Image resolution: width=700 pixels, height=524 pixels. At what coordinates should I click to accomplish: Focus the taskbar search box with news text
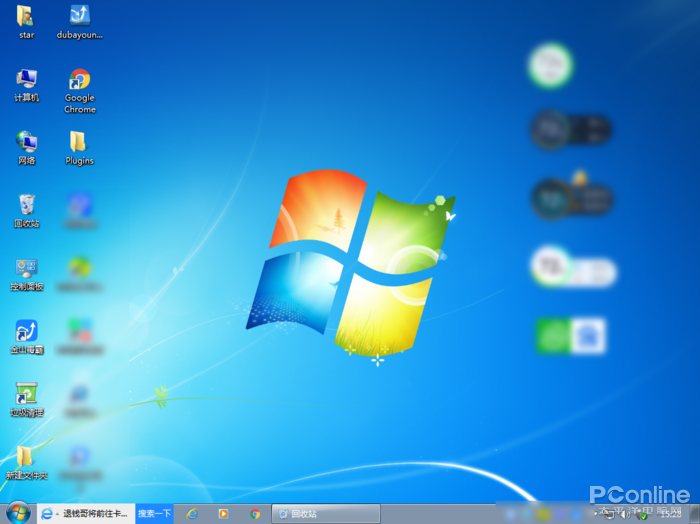(95, 514)
